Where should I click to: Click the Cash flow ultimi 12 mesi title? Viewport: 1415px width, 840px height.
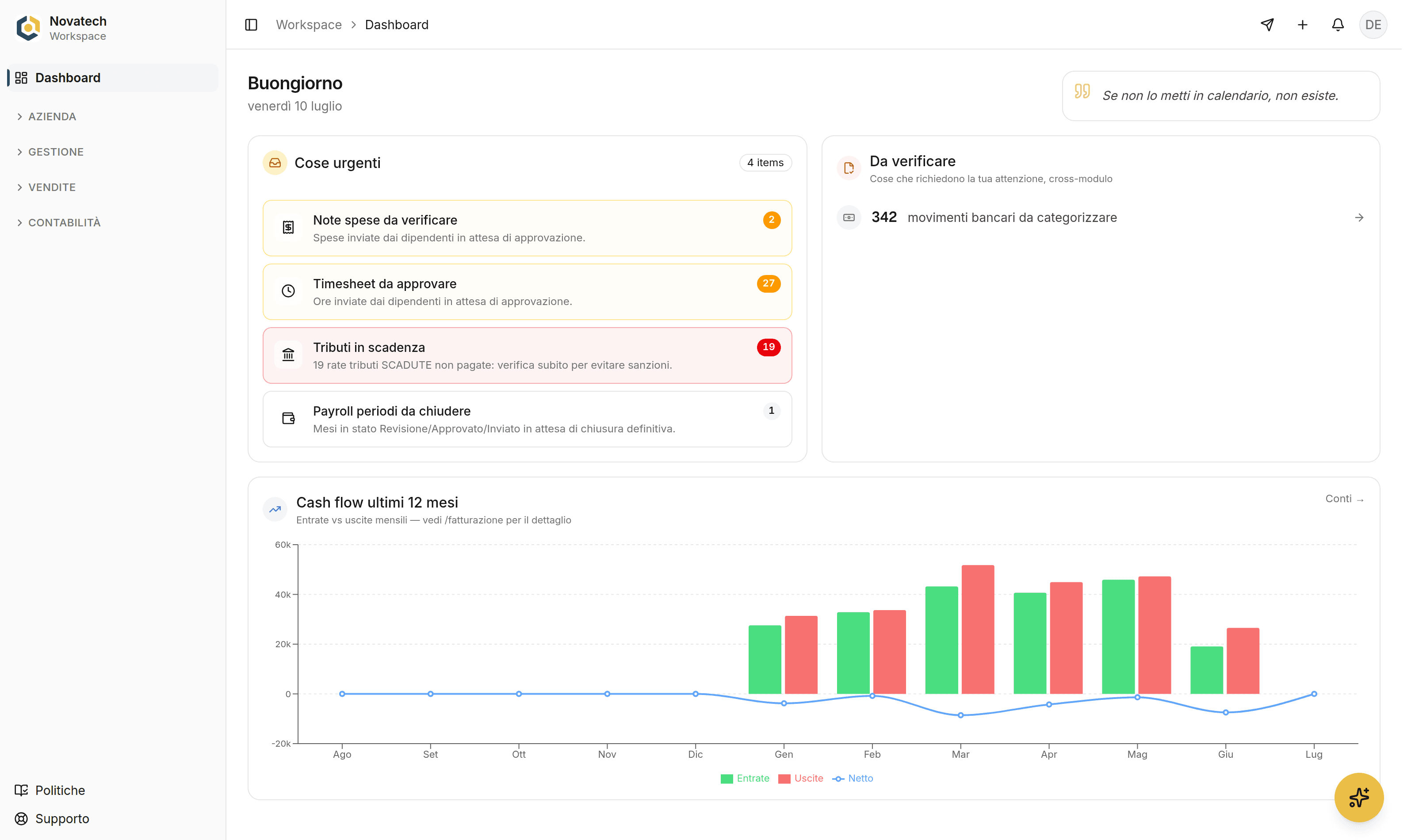[378, 503]
